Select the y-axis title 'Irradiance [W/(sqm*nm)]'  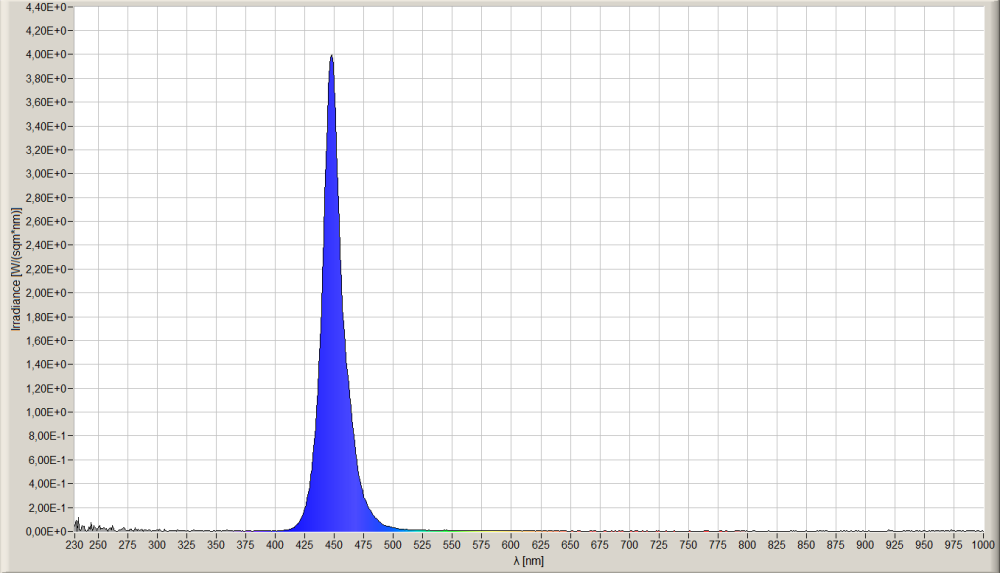tap(16, 269)
